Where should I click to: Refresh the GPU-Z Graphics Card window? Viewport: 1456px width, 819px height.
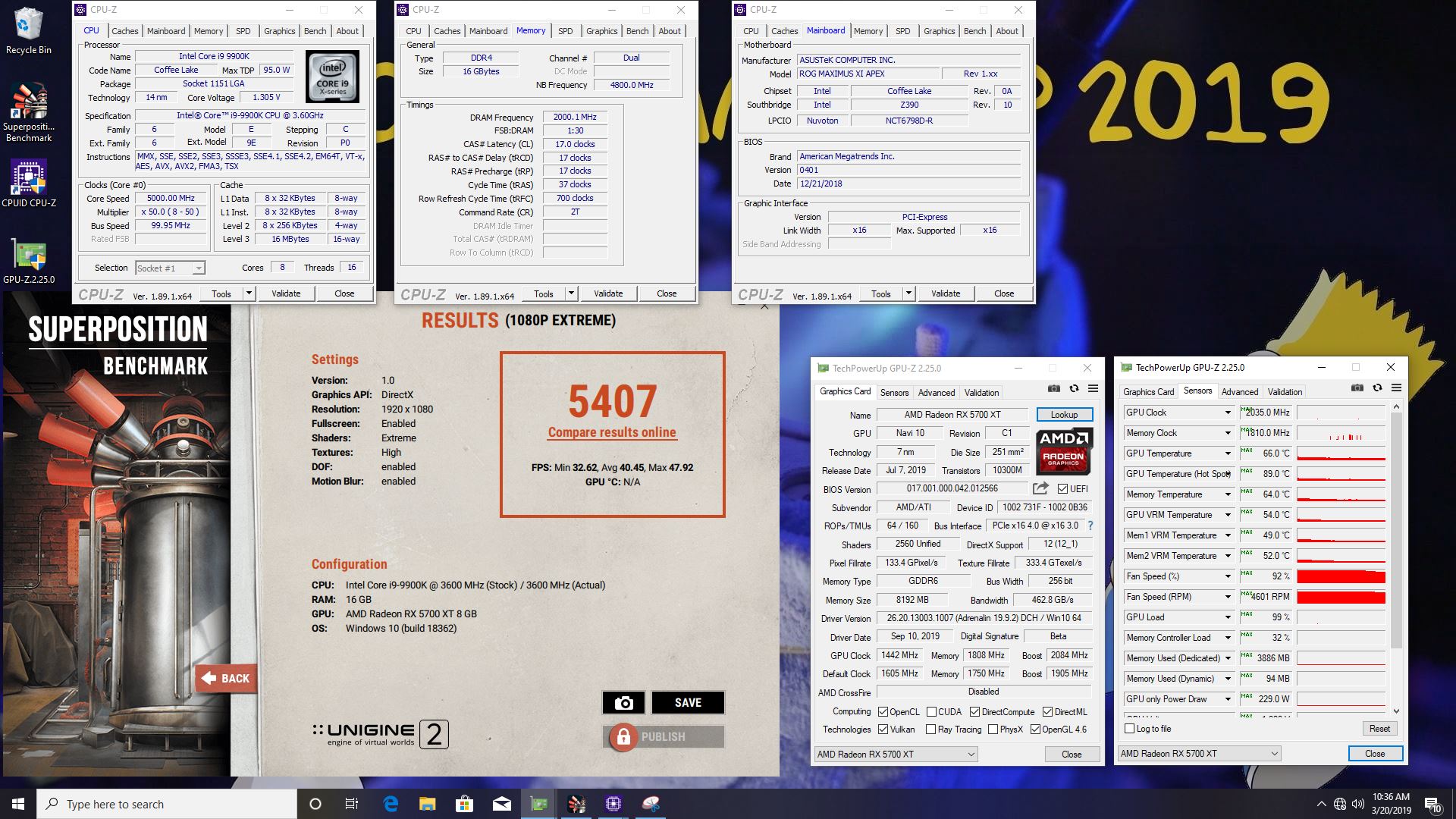[x=1074, y=388]
